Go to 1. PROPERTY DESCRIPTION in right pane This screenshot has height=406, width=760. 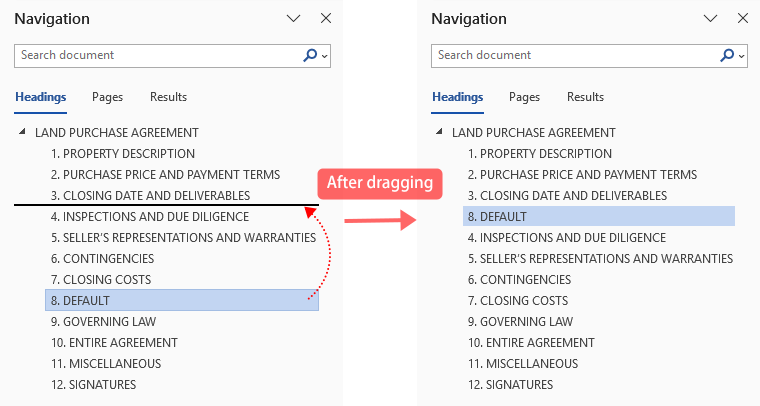click(x=539, y=154)
